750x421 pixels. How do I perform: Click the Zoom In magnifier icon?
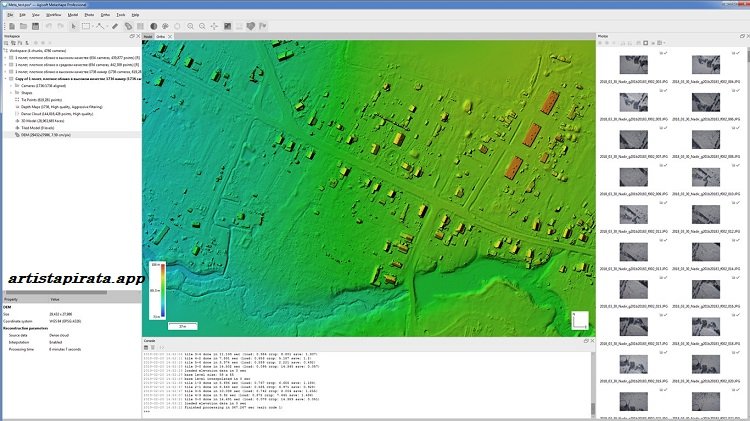tap(190, 25)
